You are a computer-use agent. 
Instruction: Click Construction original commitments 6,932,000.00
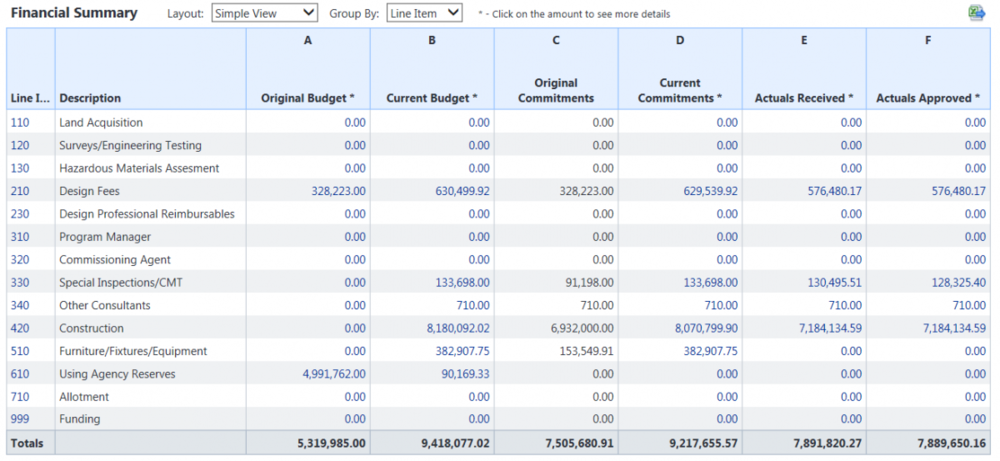[x=581, y=328]
